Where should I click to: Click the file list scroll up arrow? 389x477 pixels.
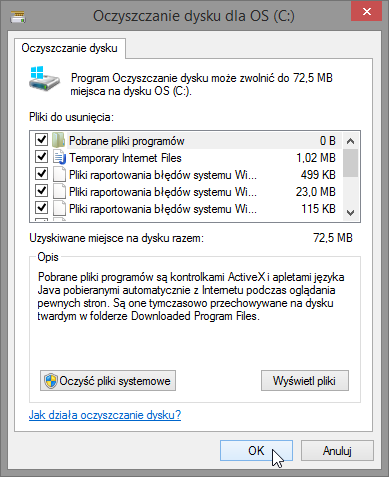pos(350,141)
